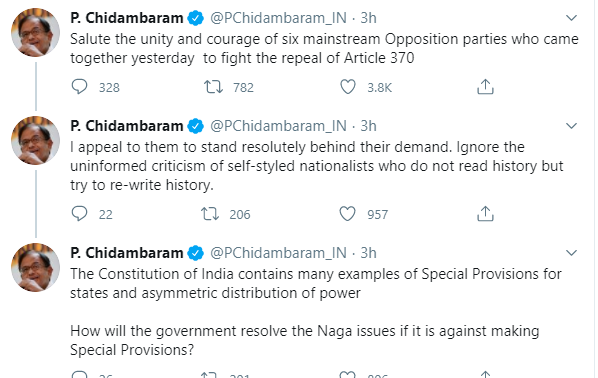Open the options chevron on the Constitution tweet

pyautogui.click(x=571, y=253)
